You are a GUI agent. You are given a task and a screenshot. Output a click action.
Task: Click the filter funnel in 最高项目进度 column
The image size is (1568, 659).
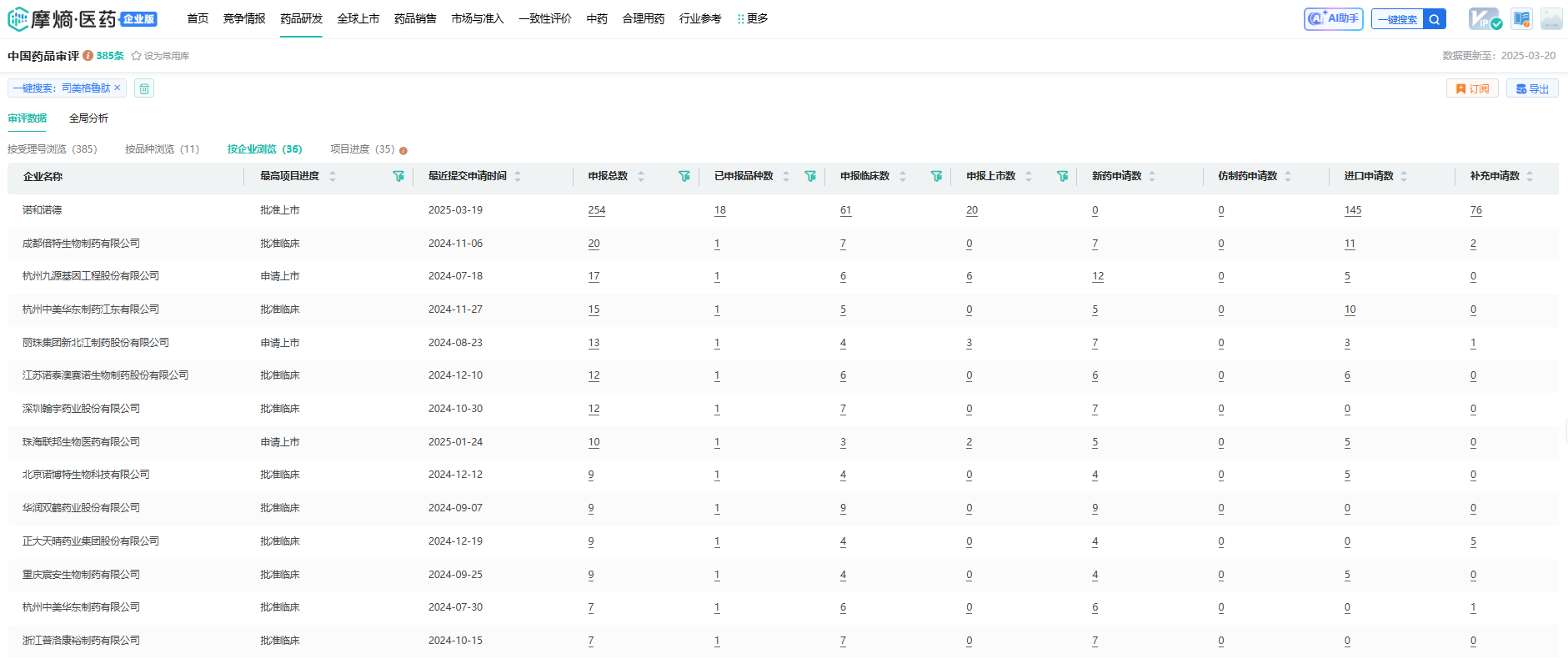point(398,176)
